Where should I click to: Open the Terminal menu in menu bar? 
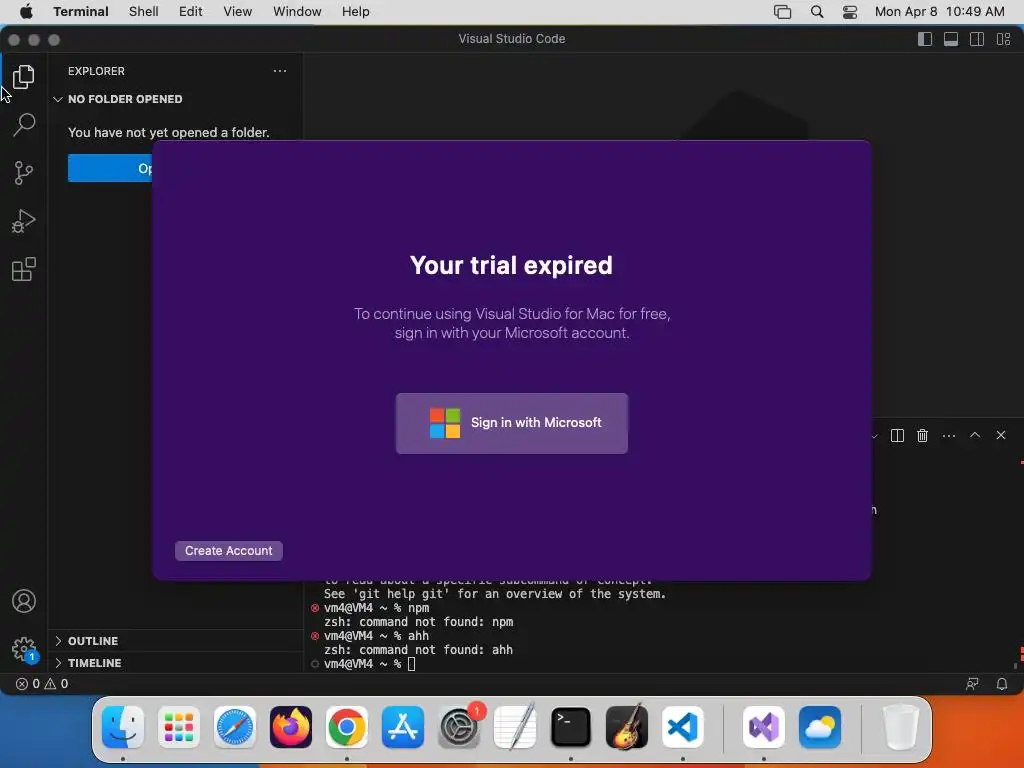point(81,12)
